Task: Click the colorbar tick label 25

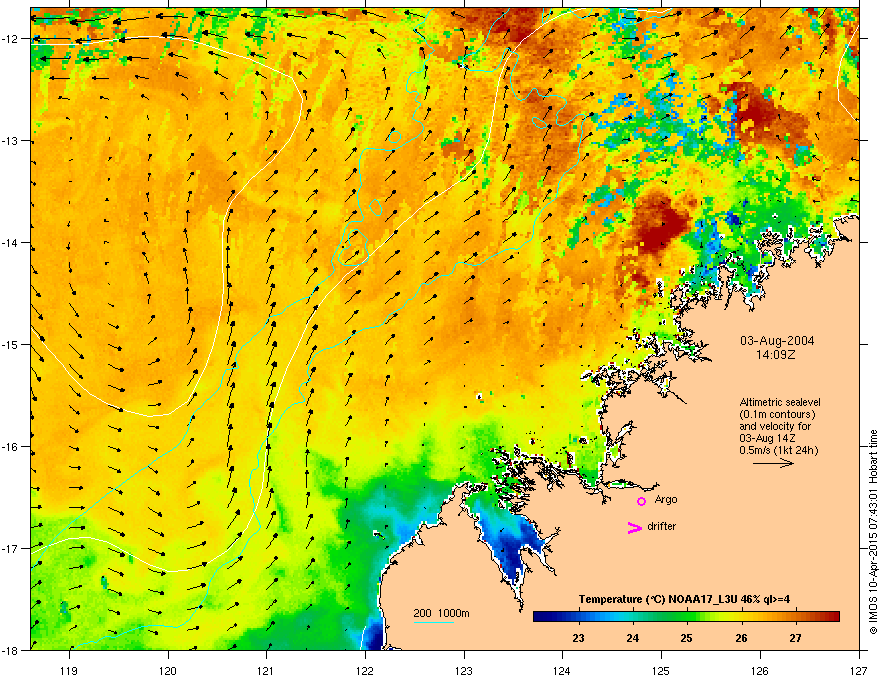Action: [686, 638]
